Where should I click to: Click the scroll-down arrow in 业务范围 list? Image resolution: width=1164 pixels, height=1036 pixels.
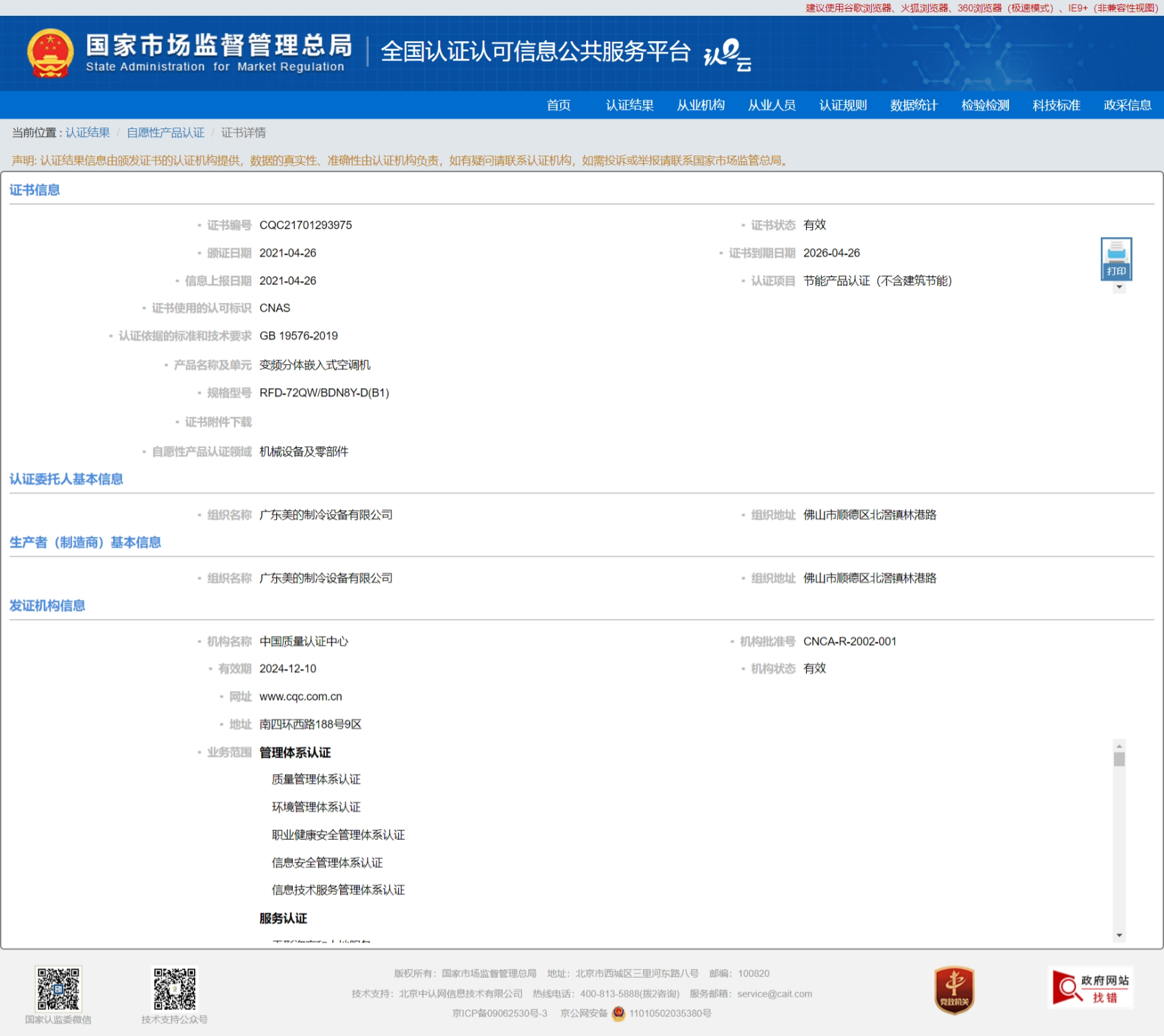coord(1119,935)
